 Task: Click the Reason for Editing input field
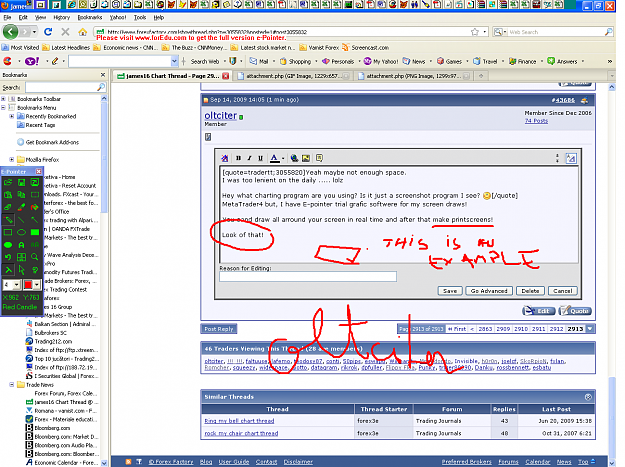pos(308,277)
